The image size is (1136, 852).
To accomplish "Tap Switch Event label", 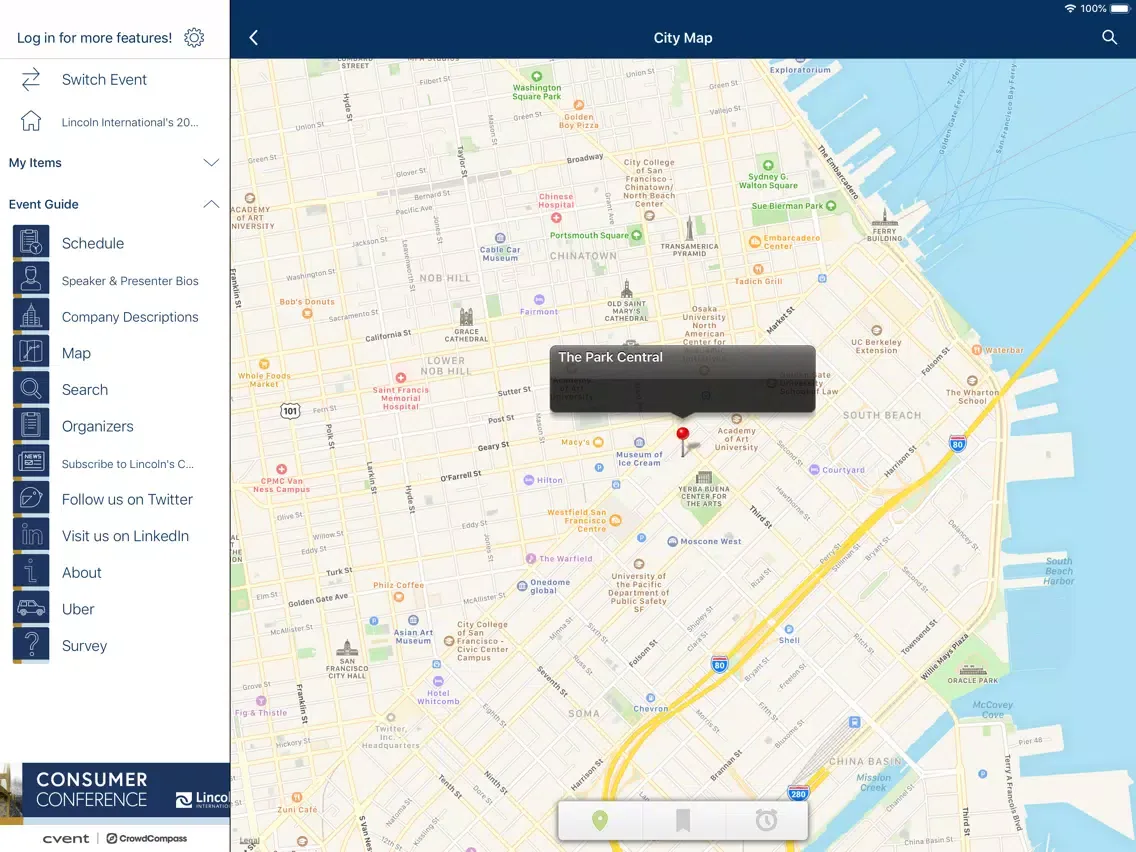I will tap(104, 80).
